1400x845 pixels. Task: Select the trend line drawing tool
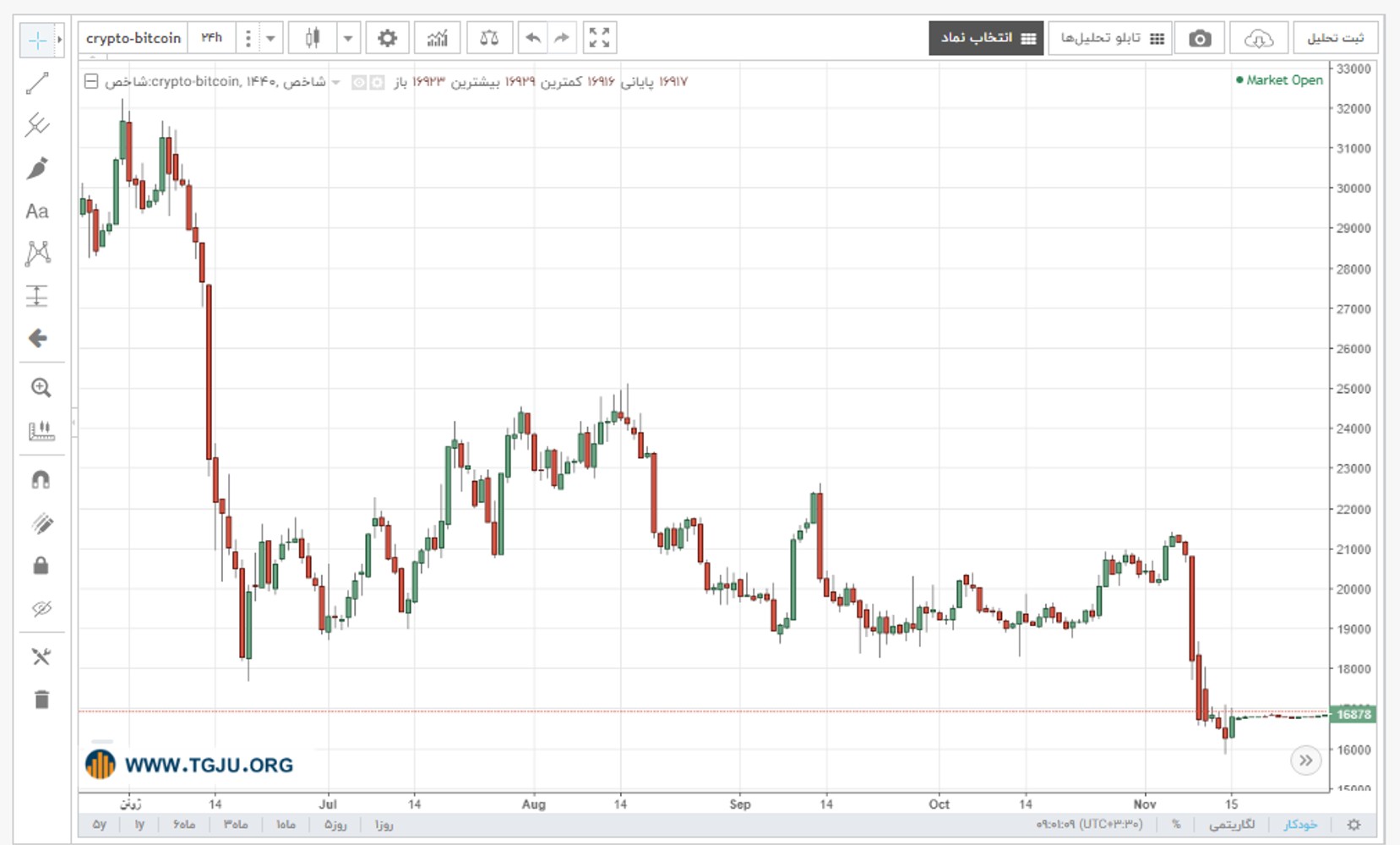(37, 83)
